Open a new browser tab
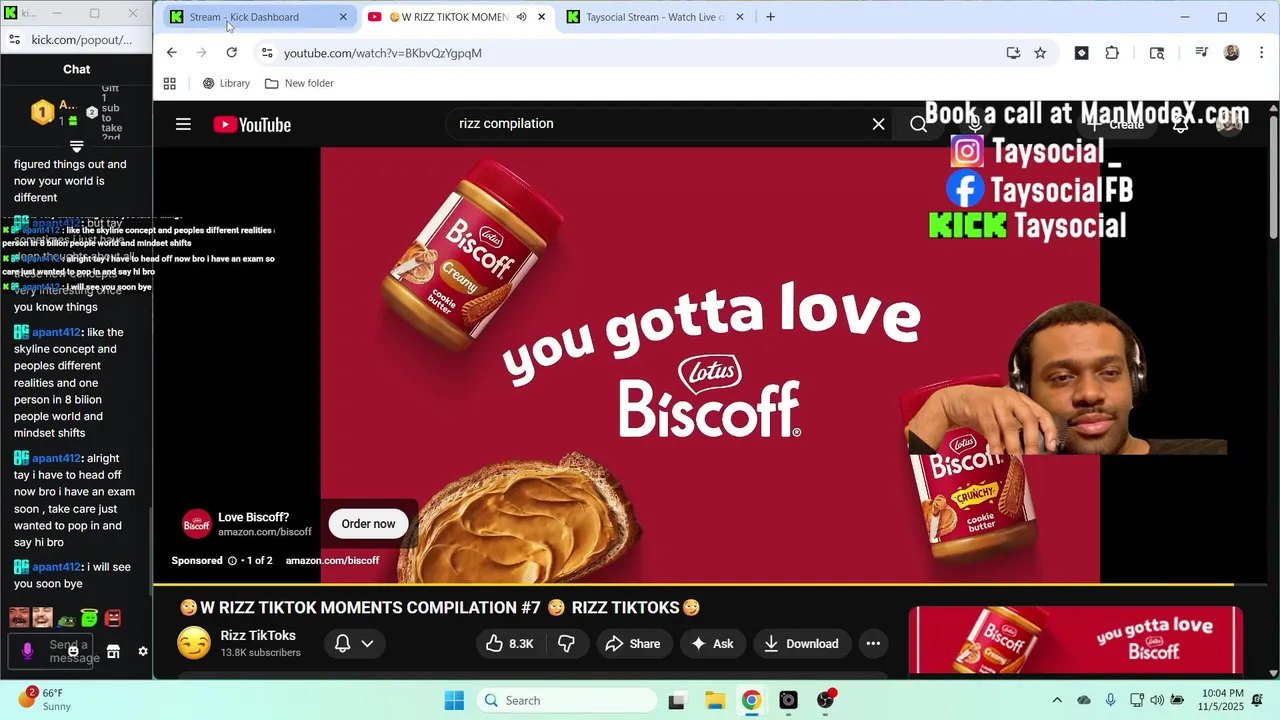The height and width of the screenshot is (720, 1280). coord(770,17)
